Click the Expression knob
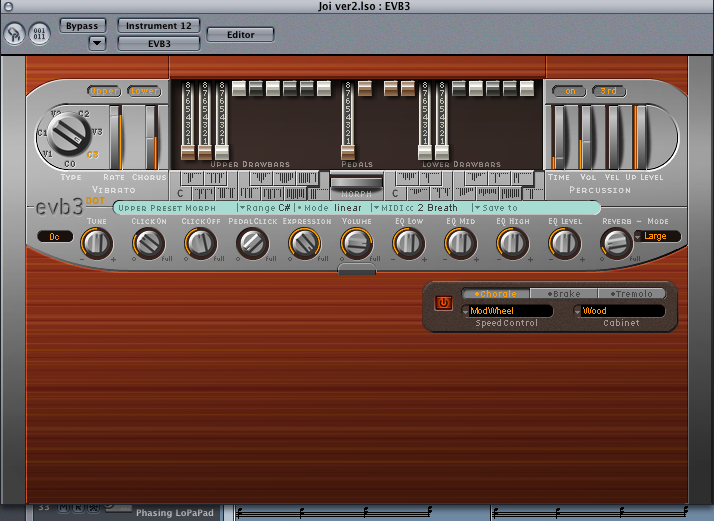Viewport: 714px width, 521px height. coord(304,243)
